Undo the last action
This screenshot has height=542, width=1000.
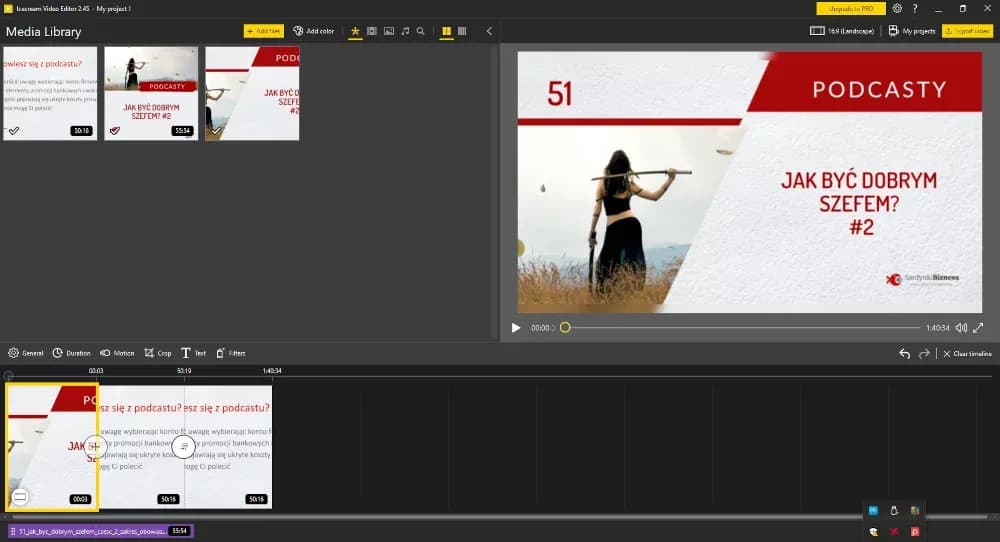(x=904, y=353)
